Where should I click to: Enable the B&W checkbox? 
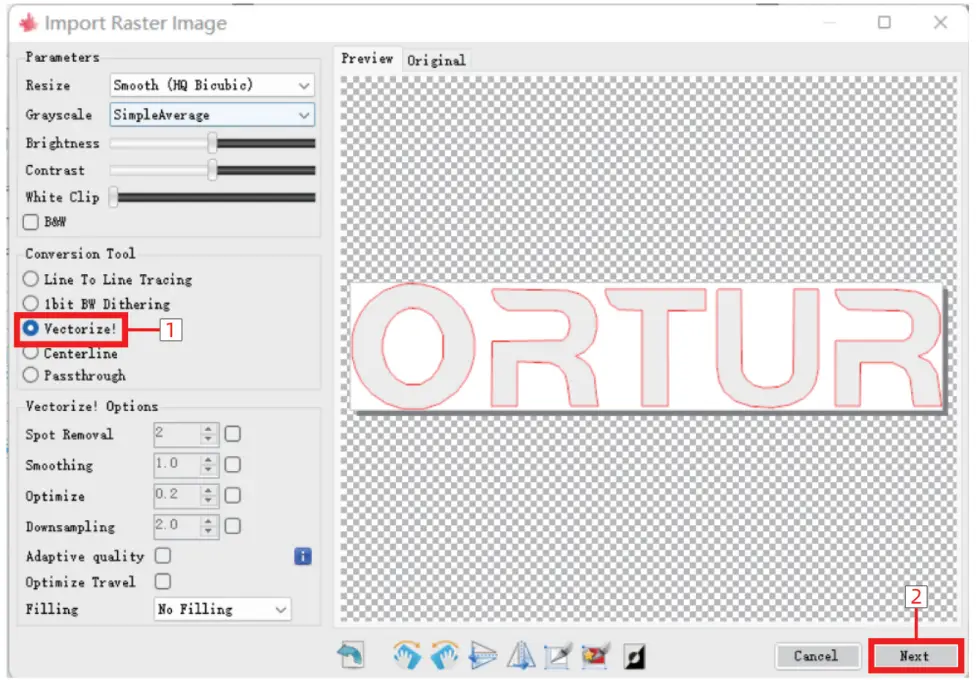coord(31,222)
